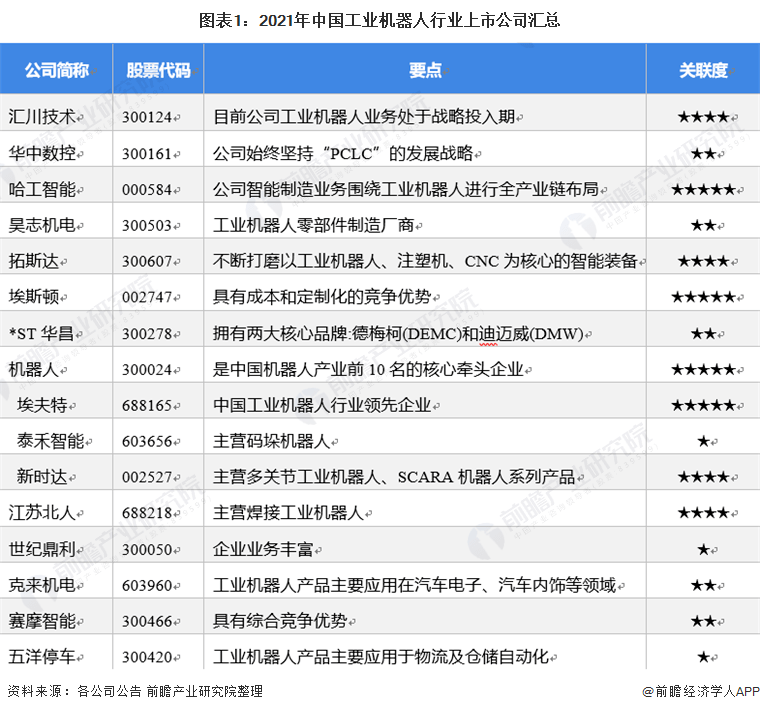Screen dimensions: 760x712
Task: Click the single star rating for 五洋停车
Action: pos(703,657)
